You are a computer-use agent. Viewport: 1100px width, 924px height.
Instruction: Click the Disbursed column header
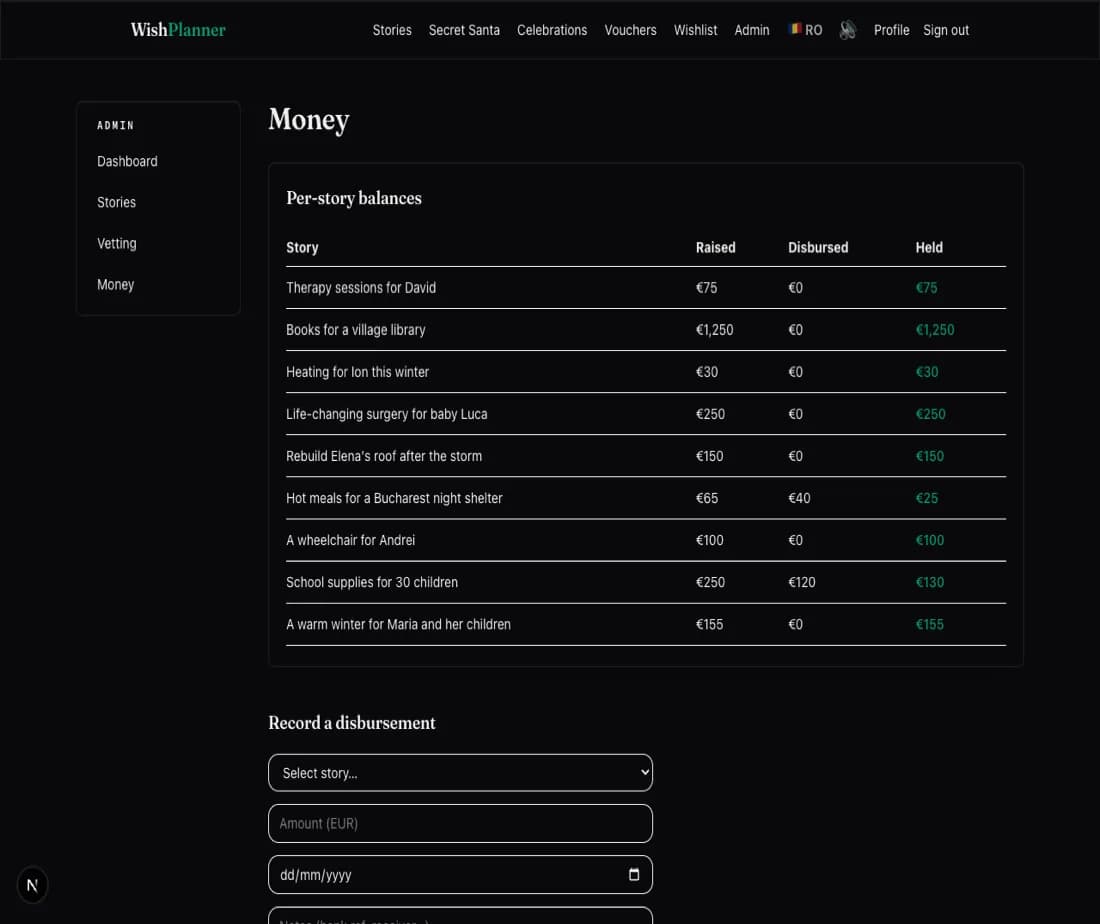click(x=818, y=248)
